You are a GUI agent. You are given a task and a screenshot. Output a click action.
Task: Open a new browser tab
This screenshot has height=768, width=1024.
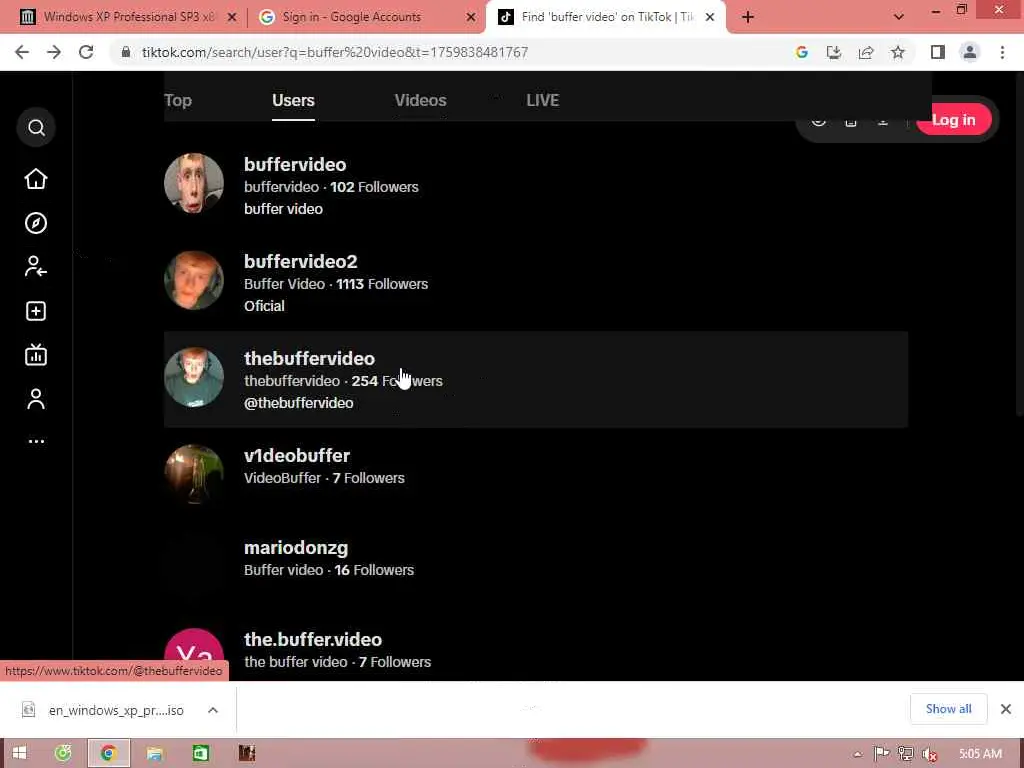point(748,17)
